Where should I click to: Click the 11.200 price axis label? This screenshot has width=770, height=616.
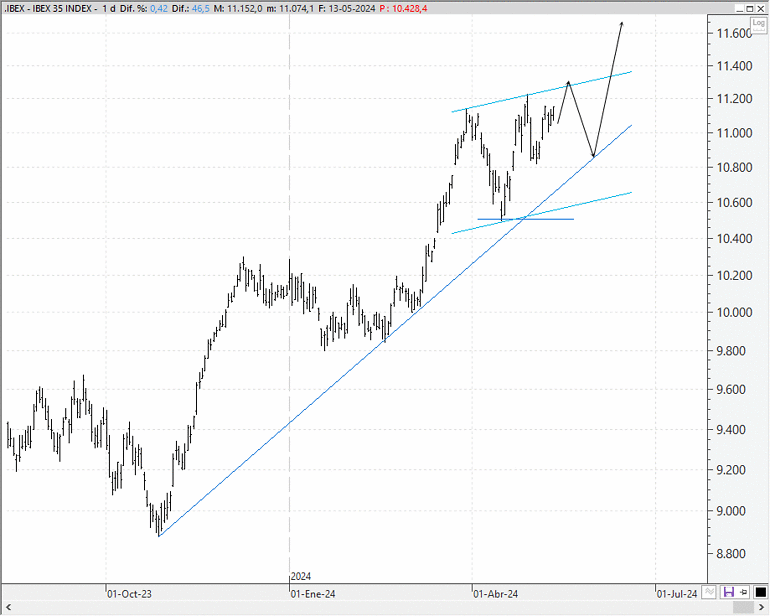[734, 99]
